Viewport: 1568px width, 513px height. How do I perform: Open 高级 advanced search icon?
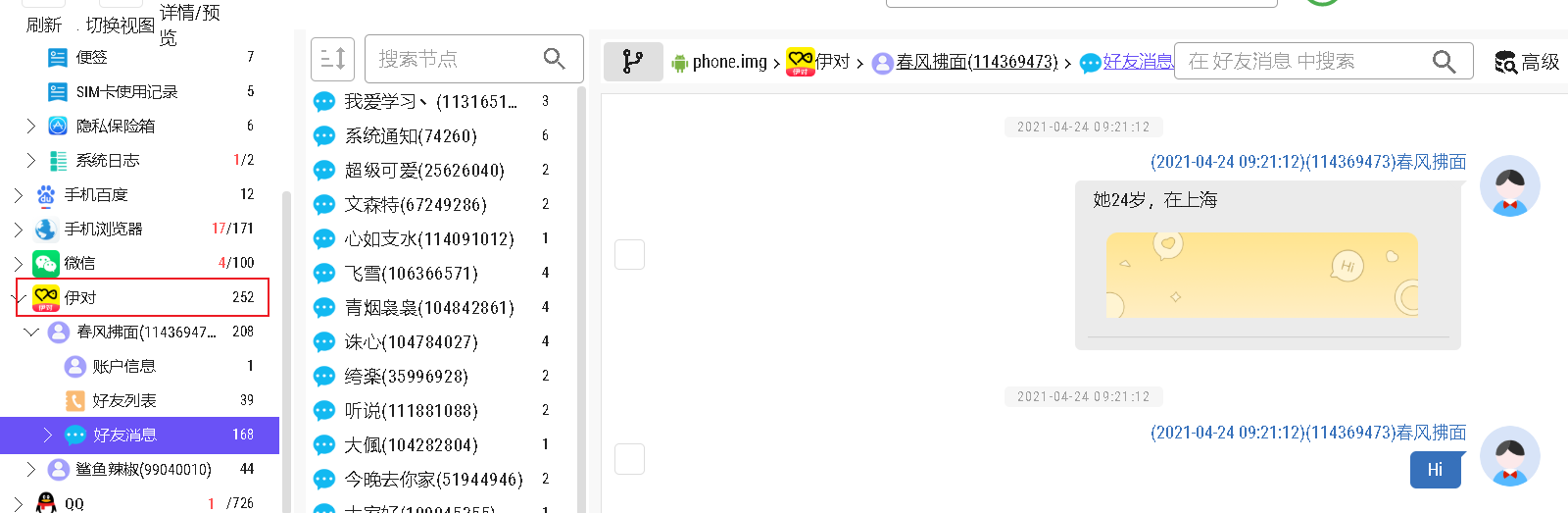(x=1505, y=63)
